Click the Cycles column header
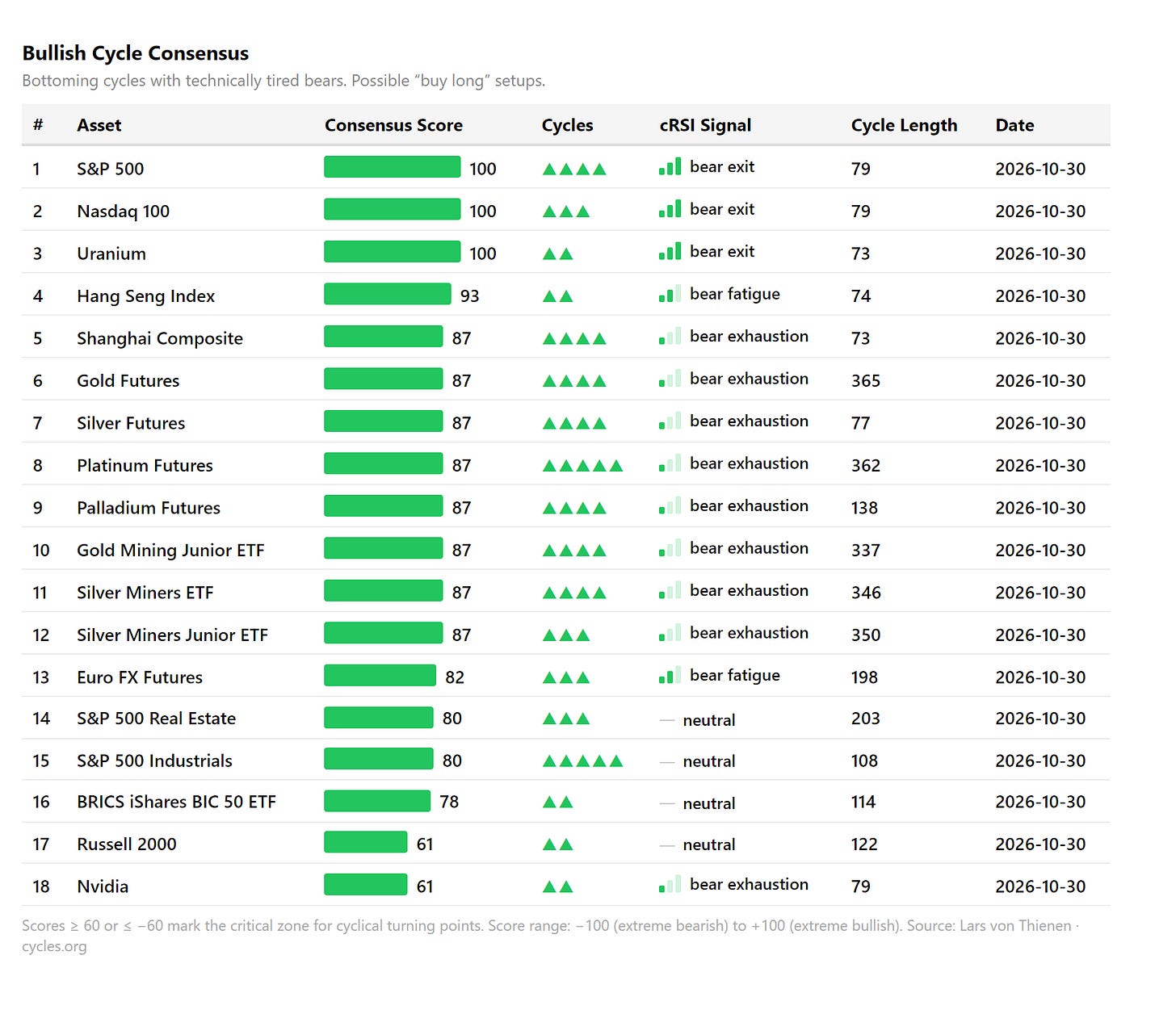The height and width of the screenshot is (1010, 1176). 567,125
